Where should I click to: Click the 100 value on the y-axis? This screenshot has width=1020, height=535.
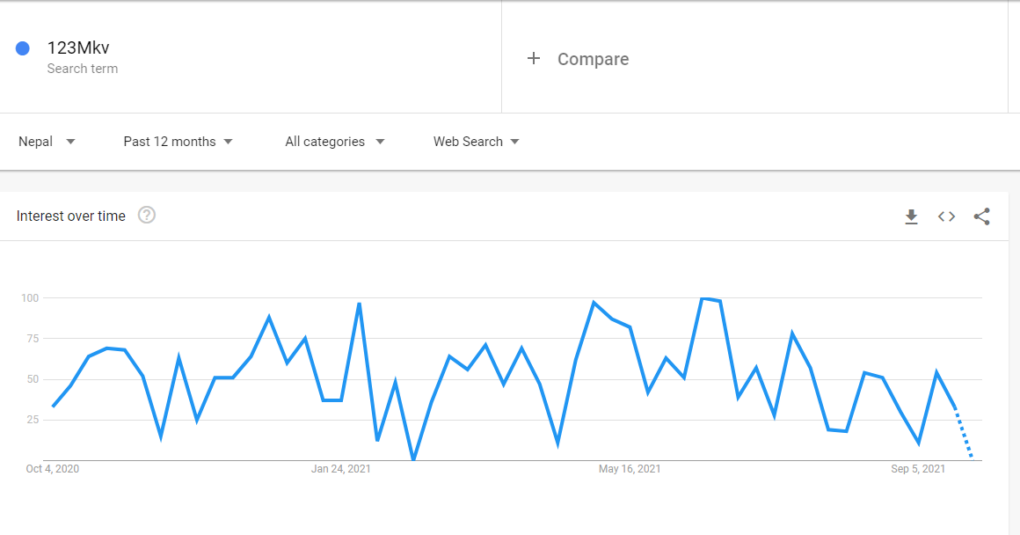(30, 298)
